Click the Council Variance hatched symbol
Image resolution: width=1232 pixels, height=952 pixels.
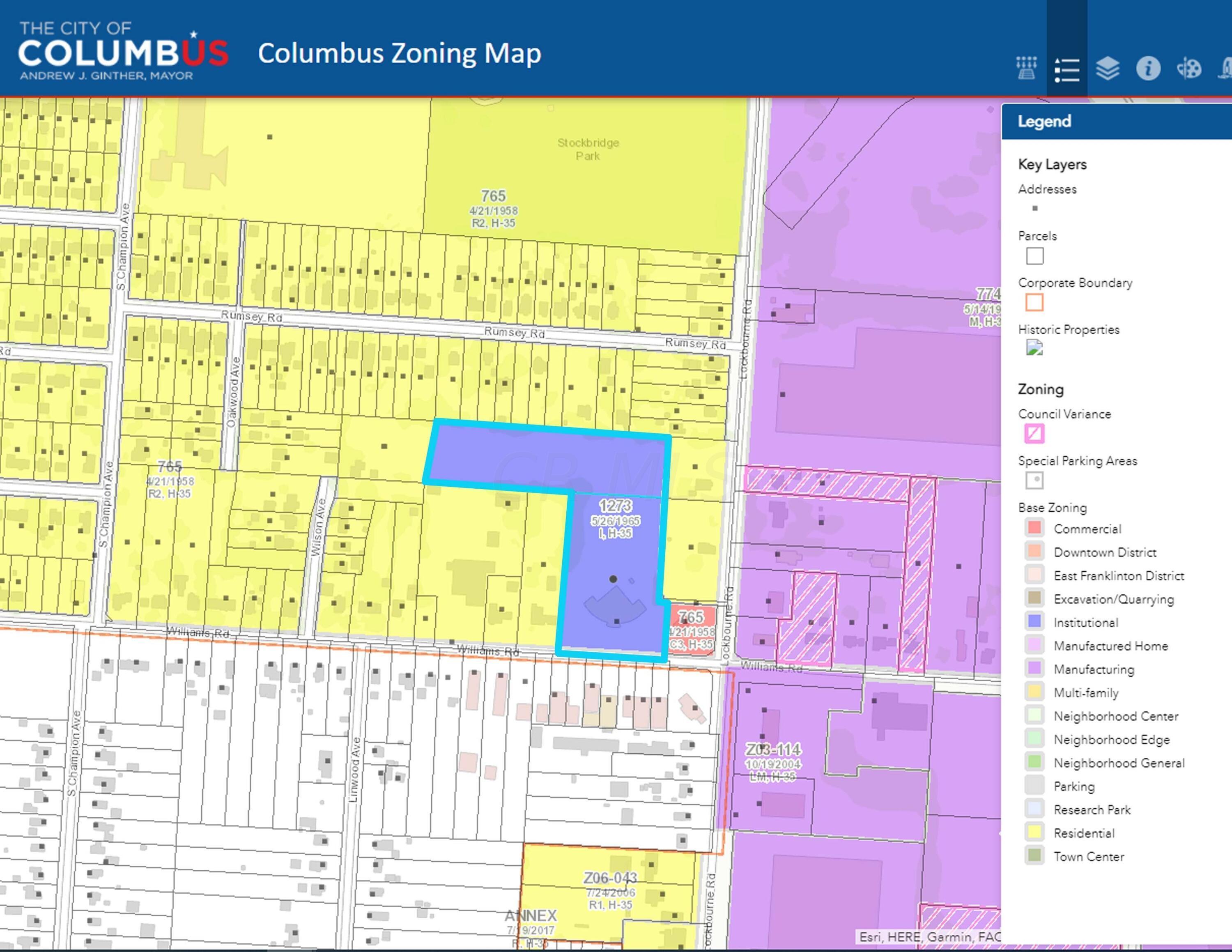[1034, 434]
